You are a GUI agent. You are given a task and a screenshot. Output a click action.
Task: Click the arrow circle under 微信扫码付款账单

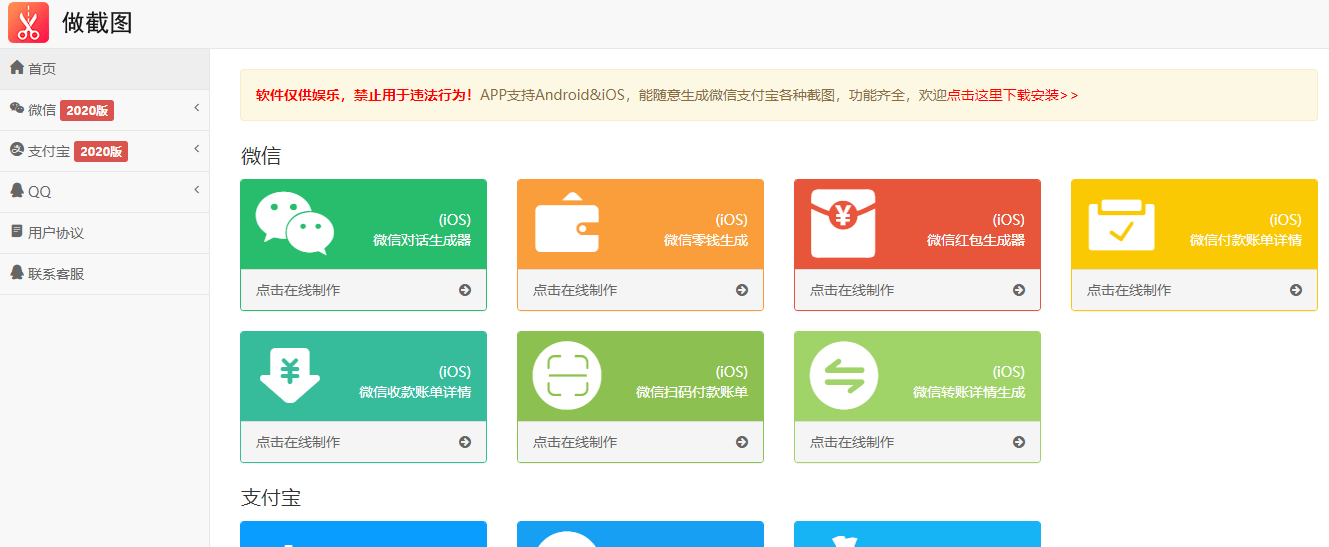coord(742,442)
